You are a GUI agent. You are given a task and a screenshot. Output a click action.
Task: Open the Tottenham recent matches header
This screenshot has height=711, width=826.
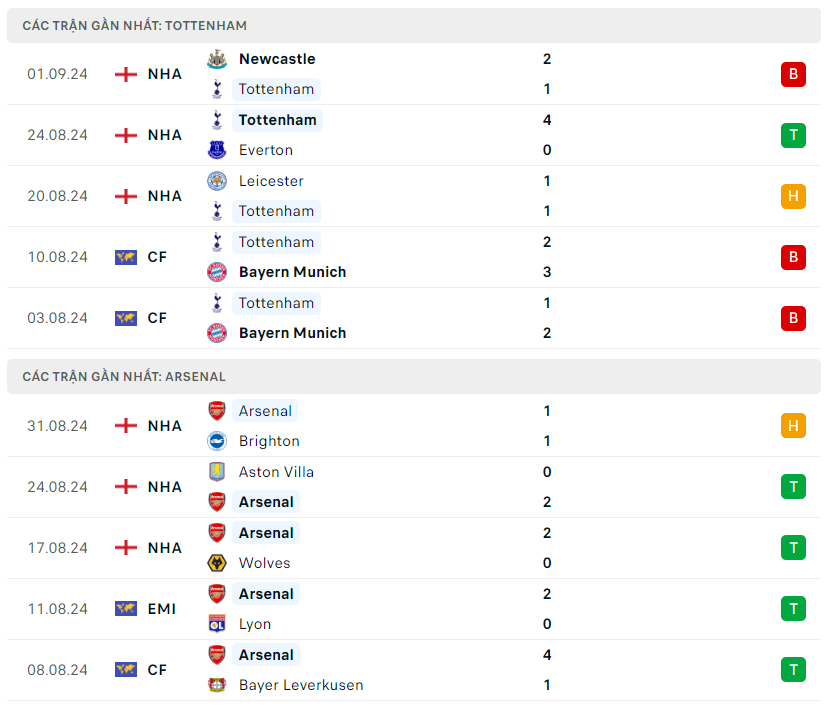(x=135, y=25)
